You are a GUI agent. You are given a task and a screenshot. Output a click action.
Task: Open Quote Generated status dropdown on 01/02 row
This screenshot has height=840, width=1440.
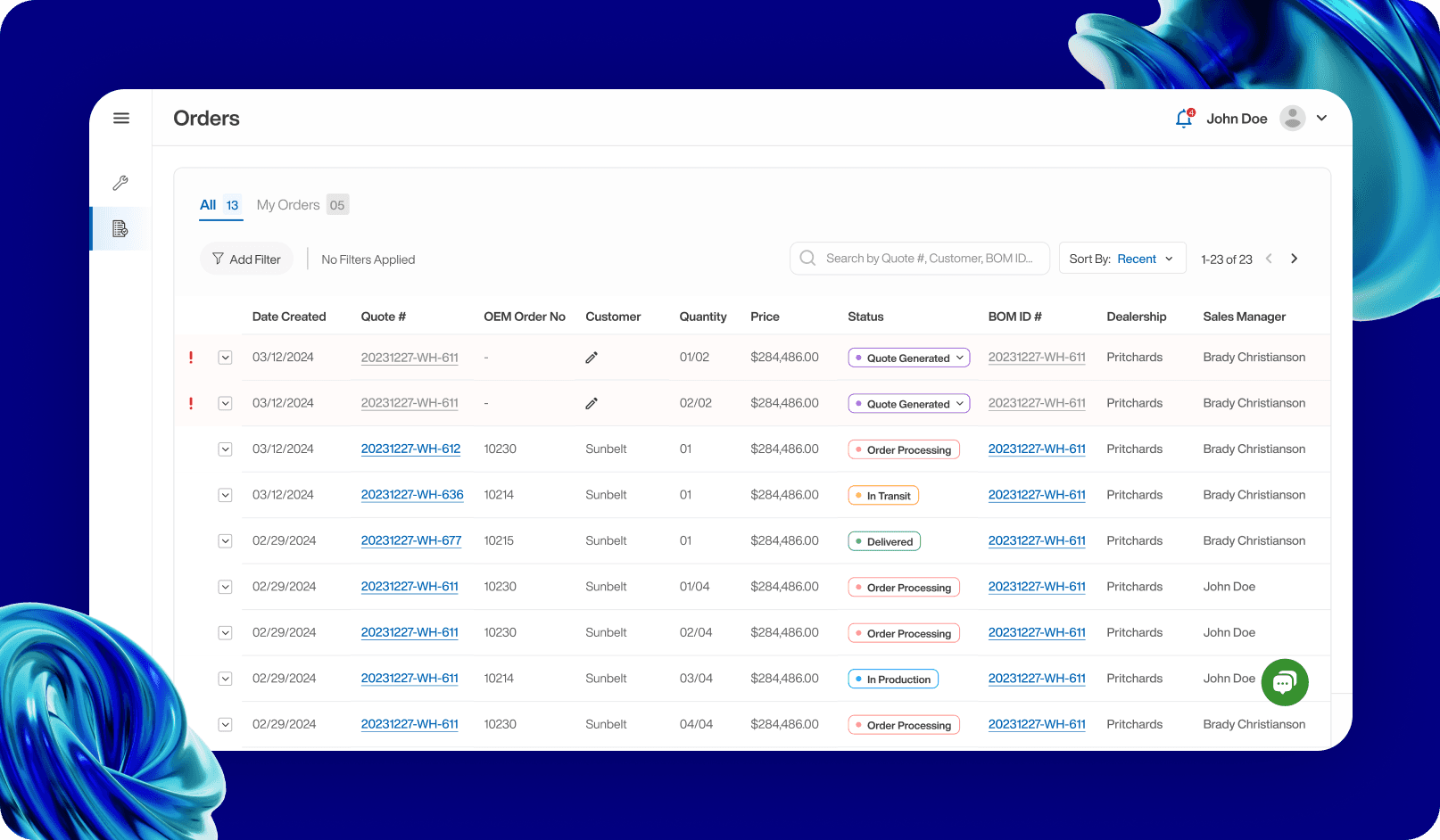click(x=908, y=358)
